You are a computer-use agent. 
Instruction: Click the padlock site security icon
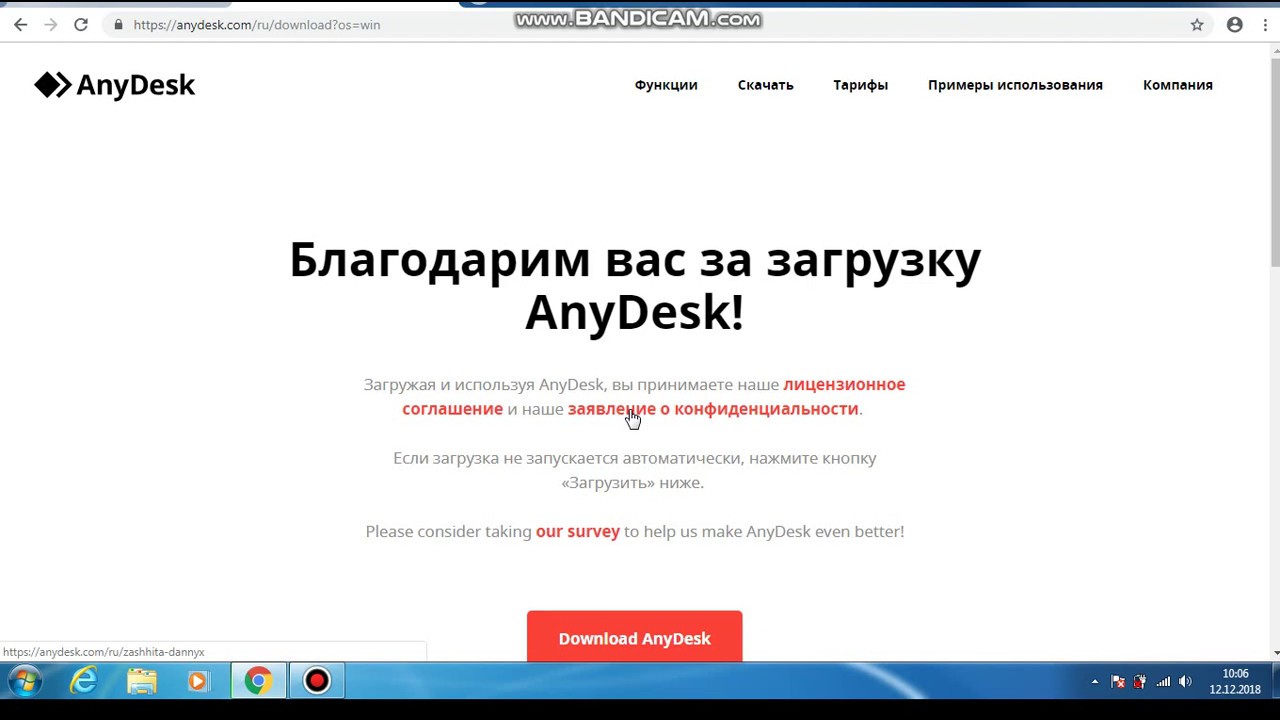tap(118, 25)
